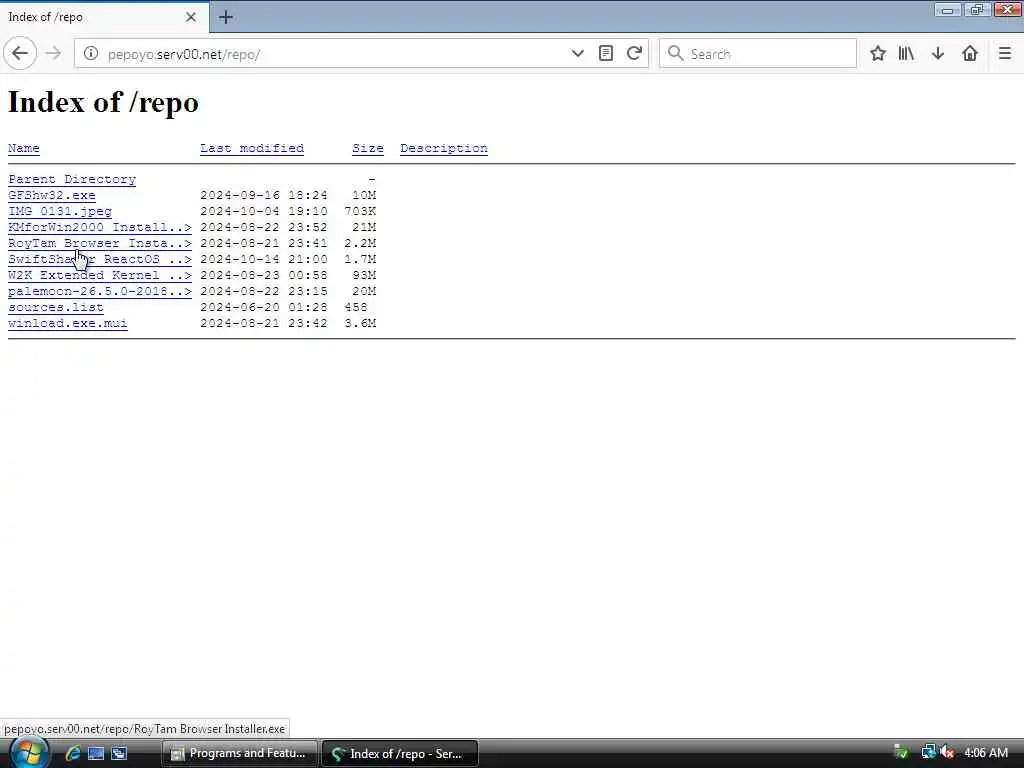Launch Internet Explorer from quick launch

(x=72, y=753)
